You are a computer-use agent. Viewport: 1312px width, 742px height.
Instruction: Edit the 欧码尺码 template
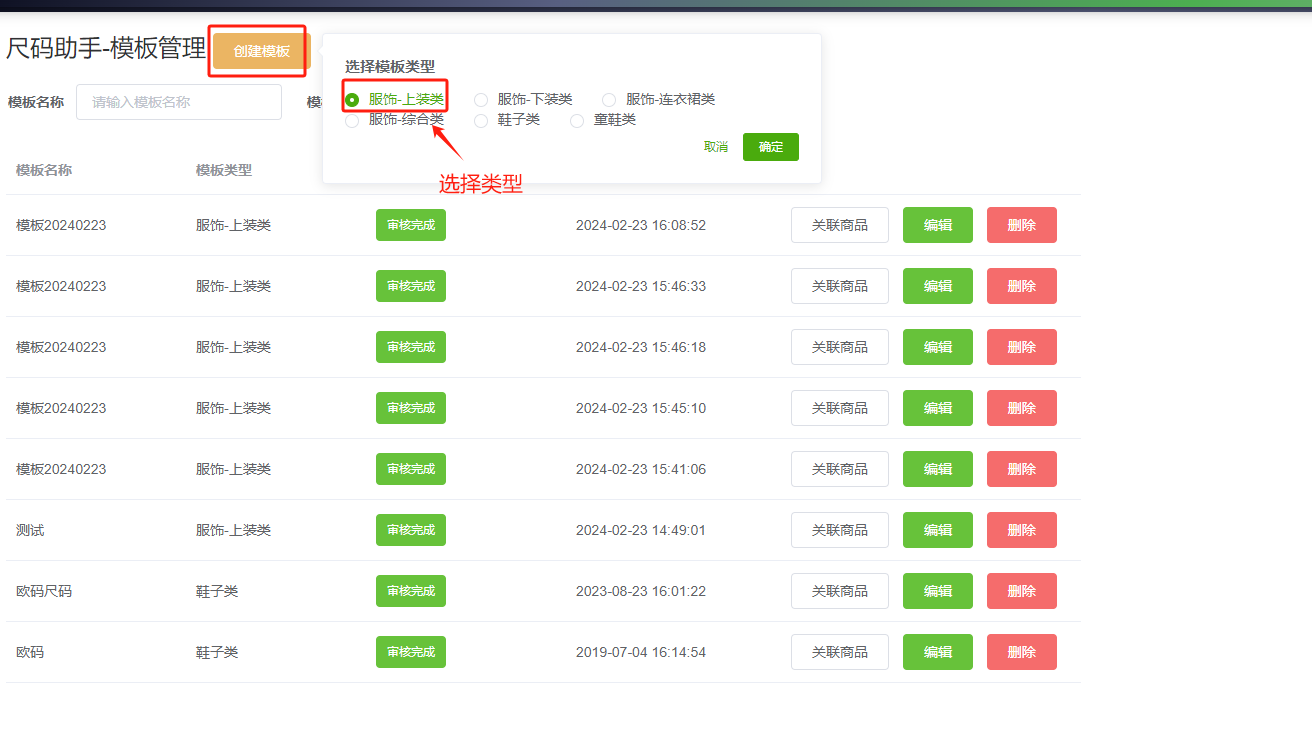tap(937, 591)
